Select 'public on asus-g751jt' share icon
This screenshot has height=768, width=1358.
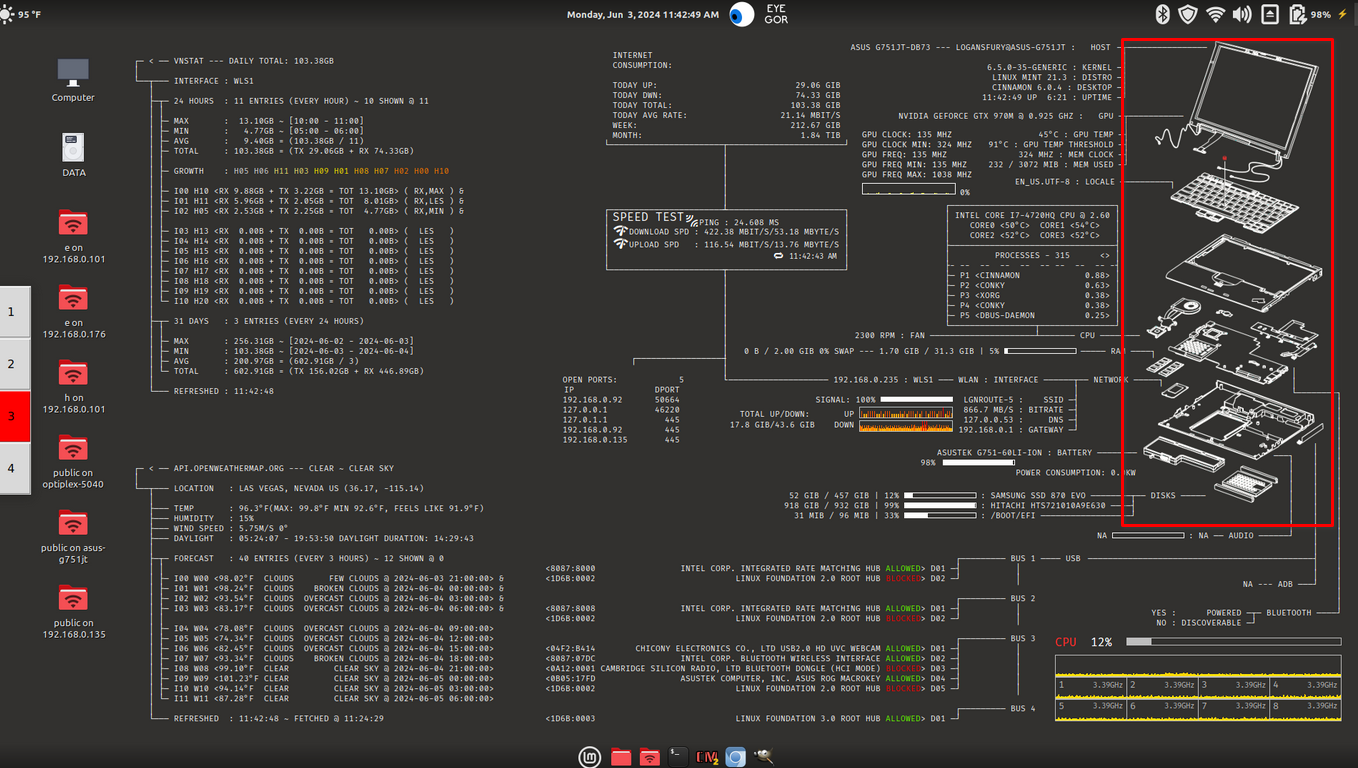tap(73, 537)
